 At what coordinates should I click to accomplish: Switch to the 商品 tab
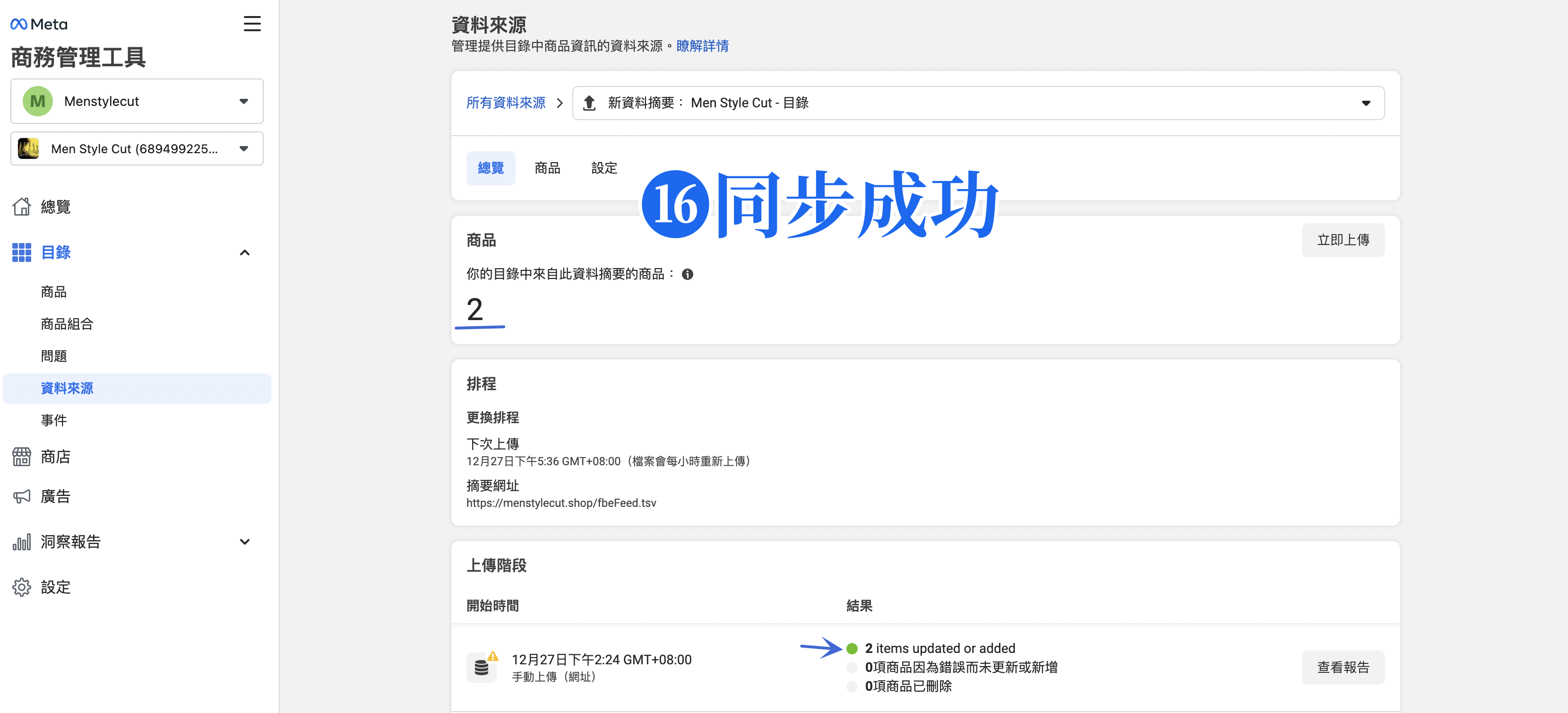point(547,168)
